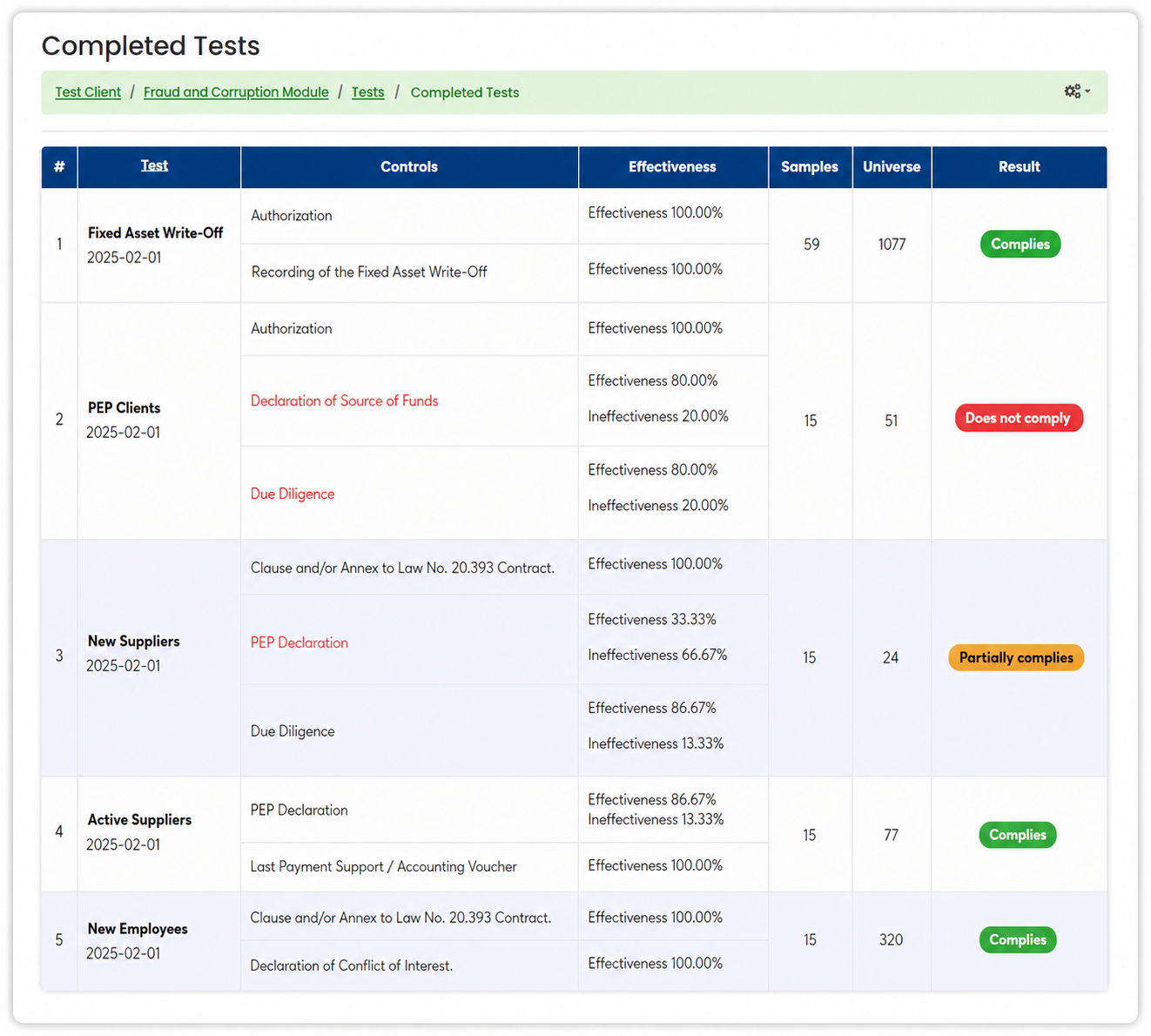Click universe value 51

891,420
